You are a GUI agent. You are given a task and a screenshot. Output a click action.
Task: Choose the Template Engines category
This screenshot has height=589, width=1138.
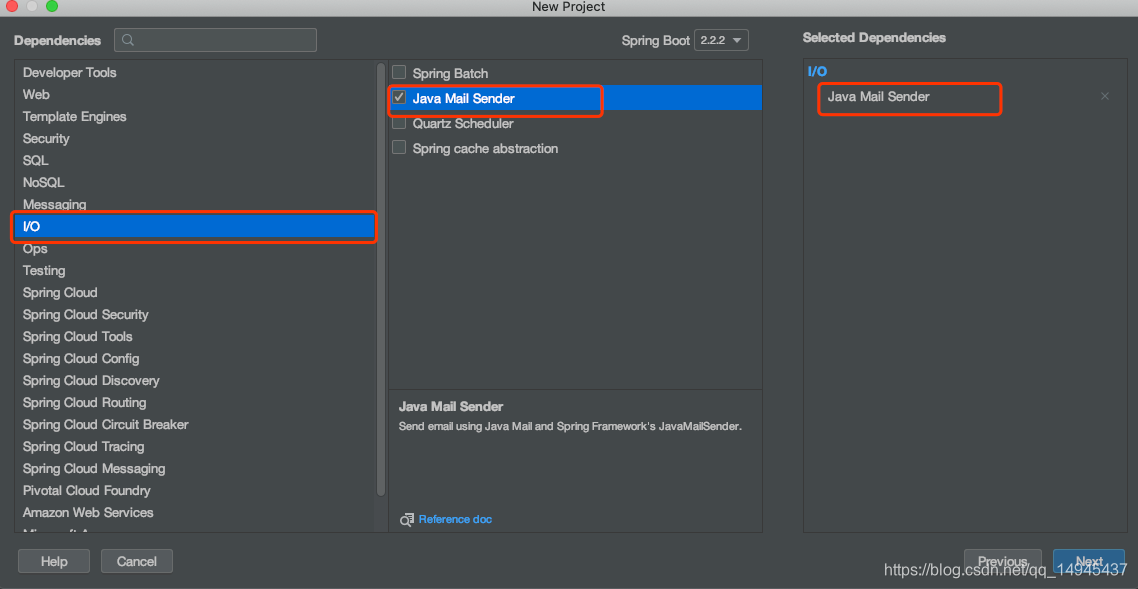point(195,116)
